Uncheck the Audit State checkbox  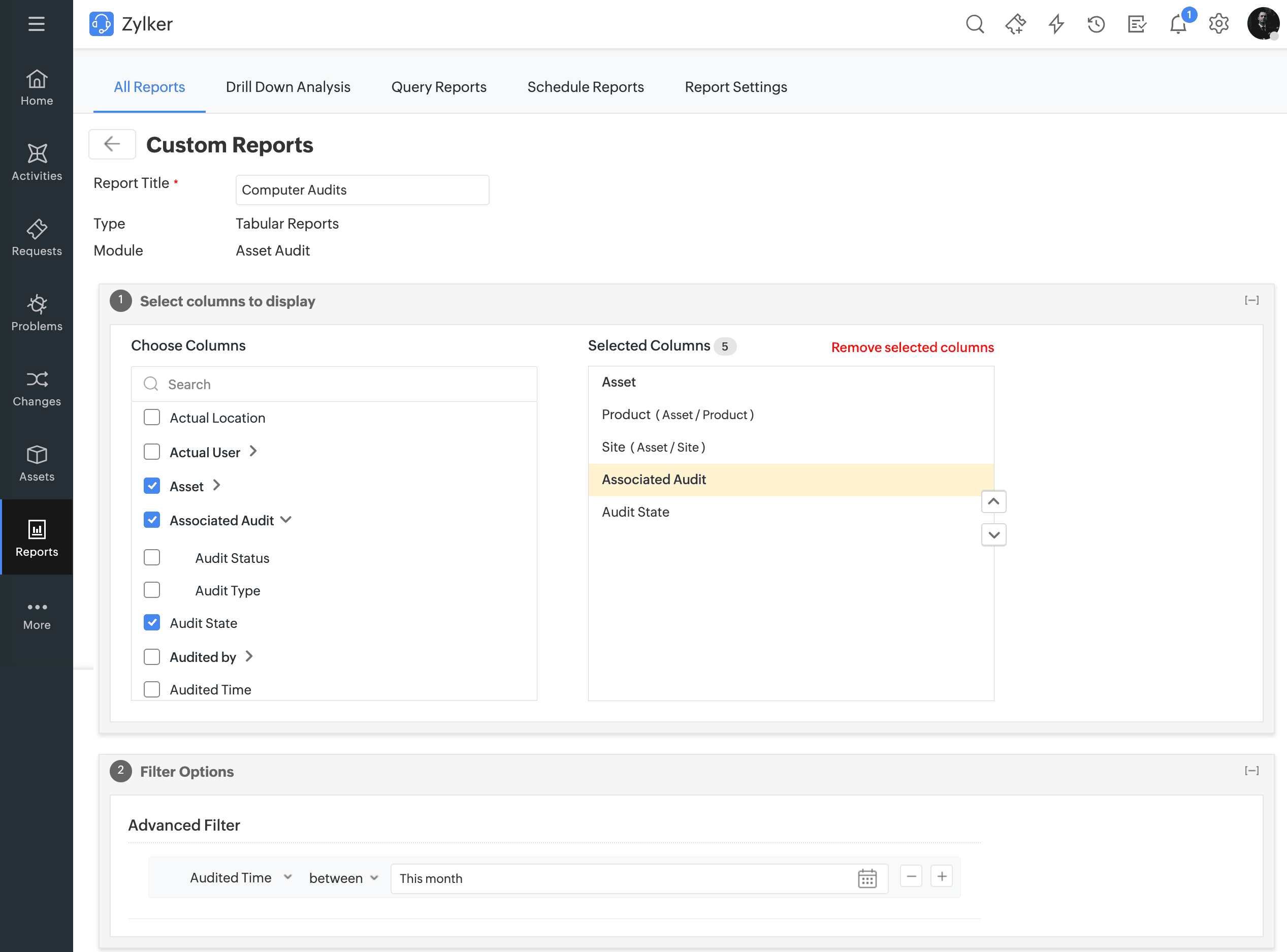(x=151, y=622)
